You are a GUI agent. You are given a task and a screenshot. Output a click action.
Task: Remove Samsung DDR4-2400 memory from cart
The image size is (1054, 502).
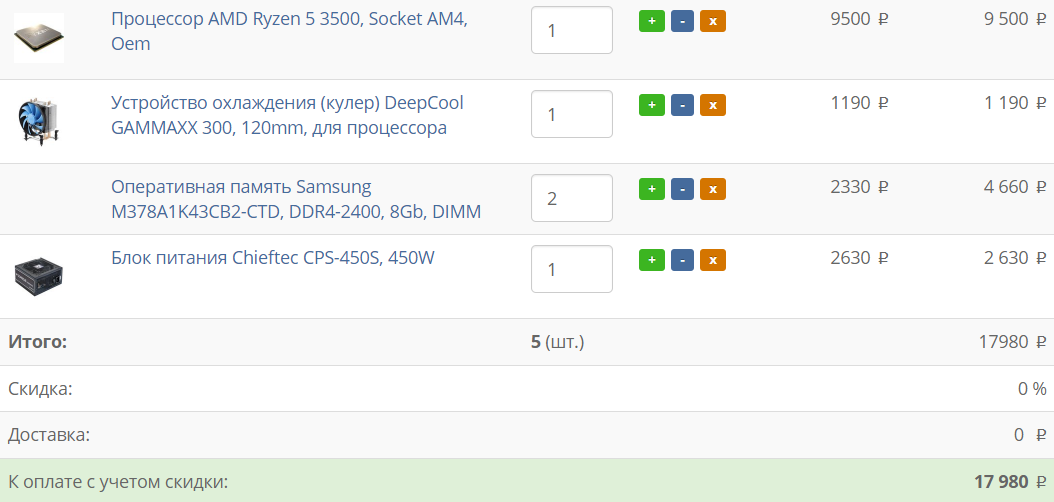click(713, 190)
